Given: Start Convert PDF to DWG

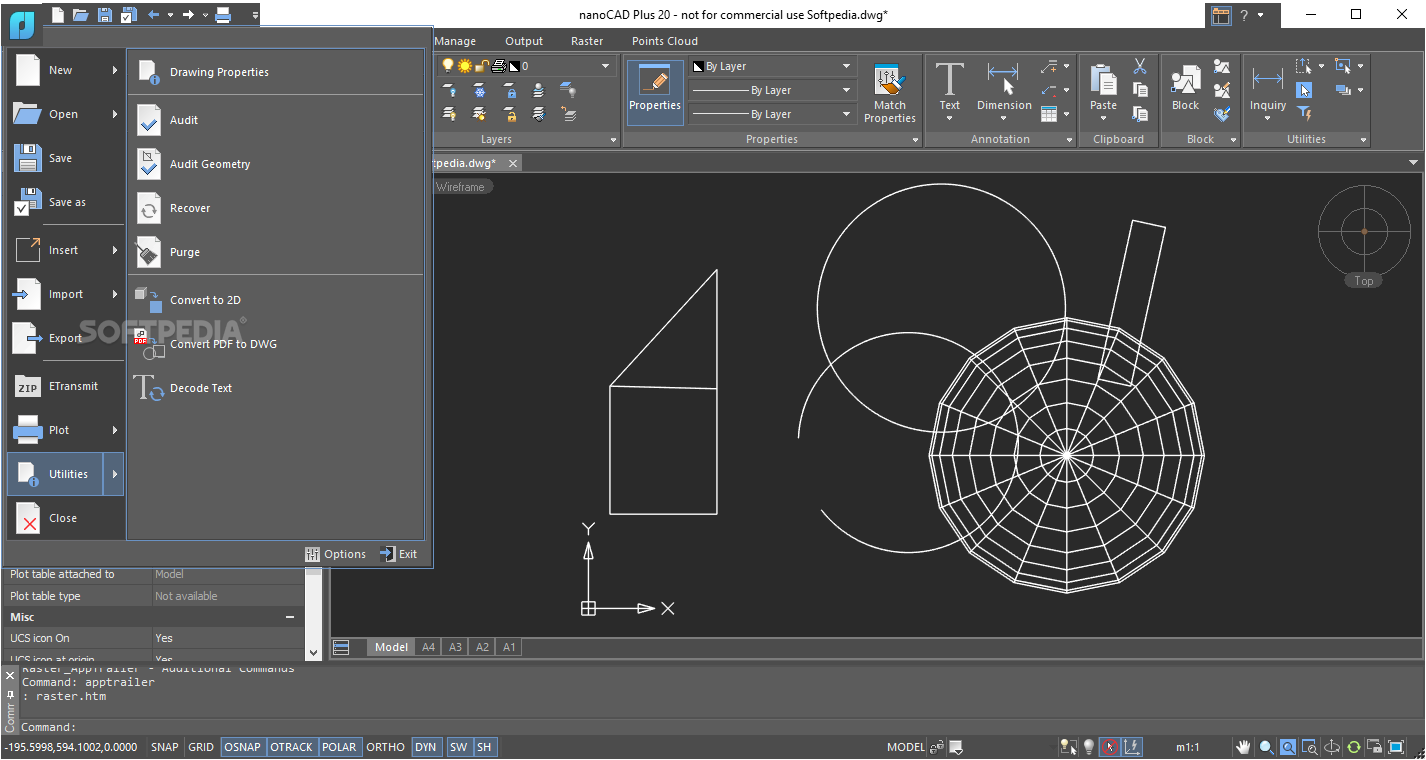Looking at the screenshot, I should (275, 344).
